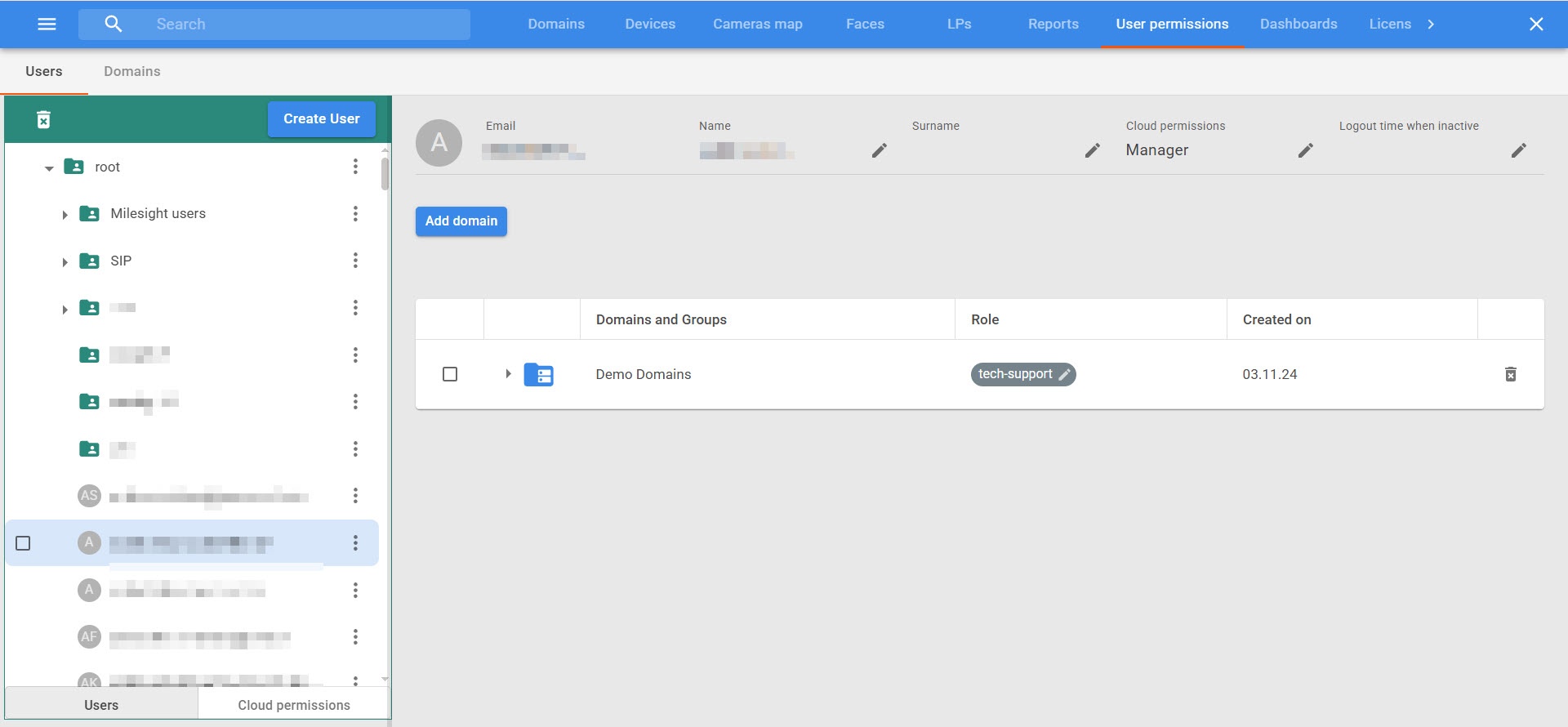Open more options for Milesight users
Screen dimensions: 1568x727
click(x=355, y=214)
